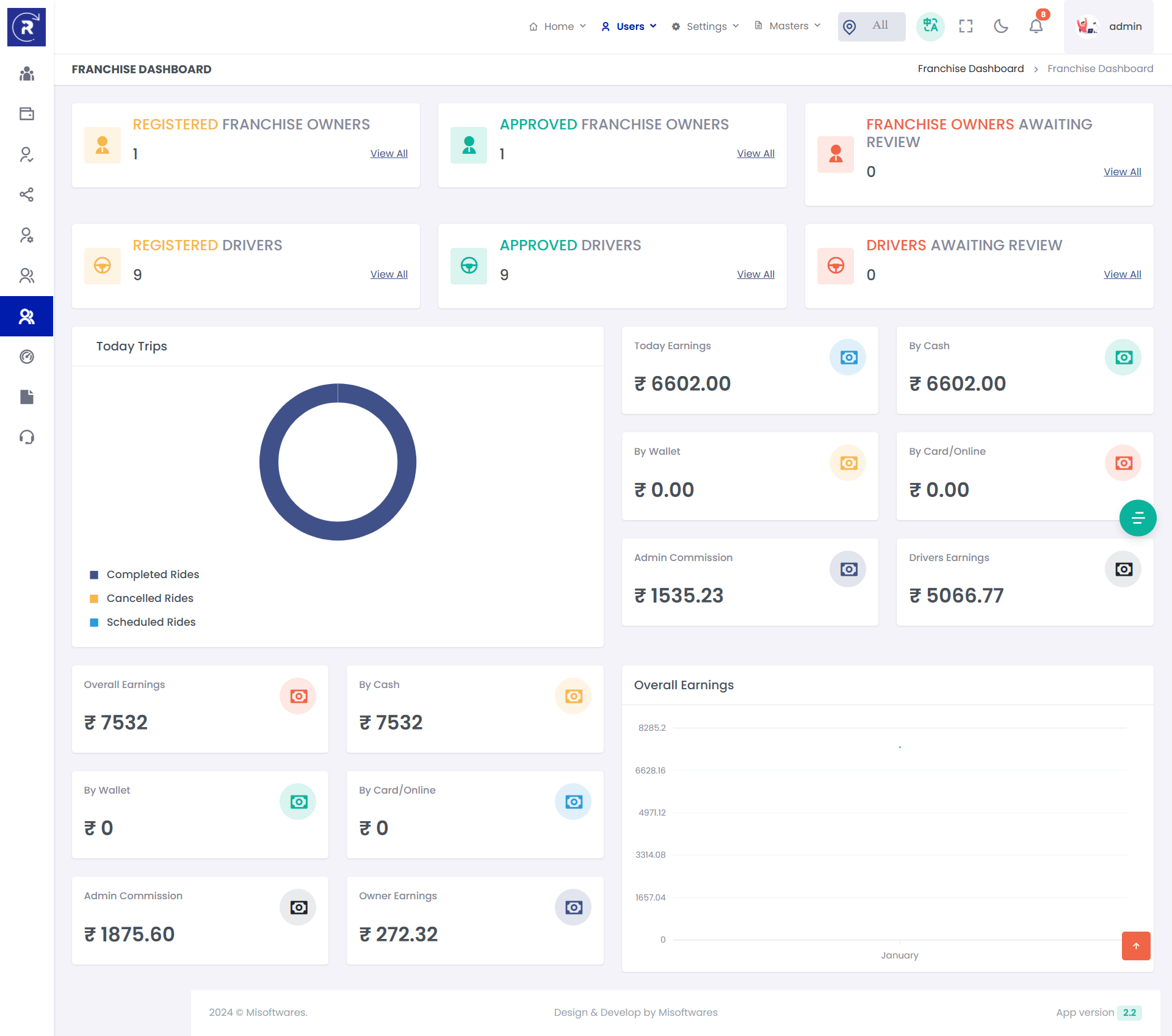
Task: Open the admin profile menu
Action: [1109, 26]
